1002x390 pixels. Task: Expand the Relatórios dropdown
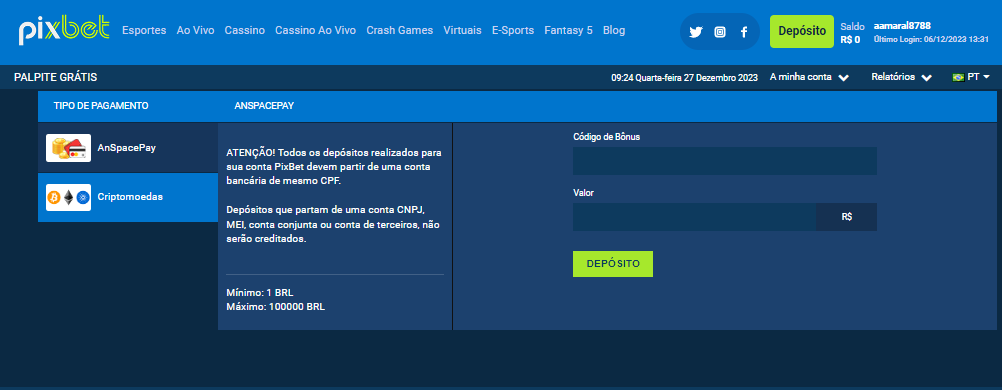[x=902, y=77]
